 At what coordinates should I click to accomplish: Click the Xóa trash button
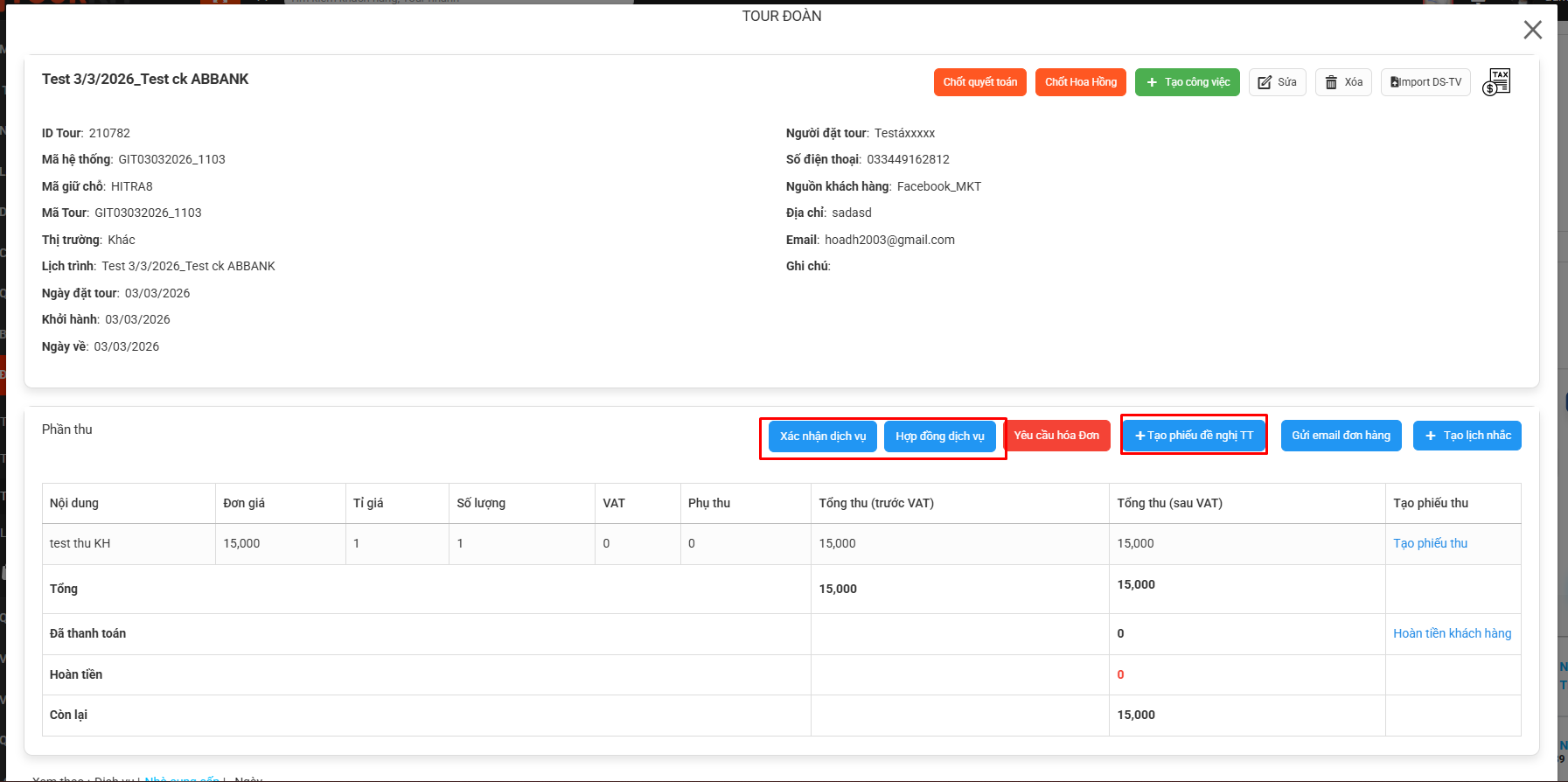1343,82
